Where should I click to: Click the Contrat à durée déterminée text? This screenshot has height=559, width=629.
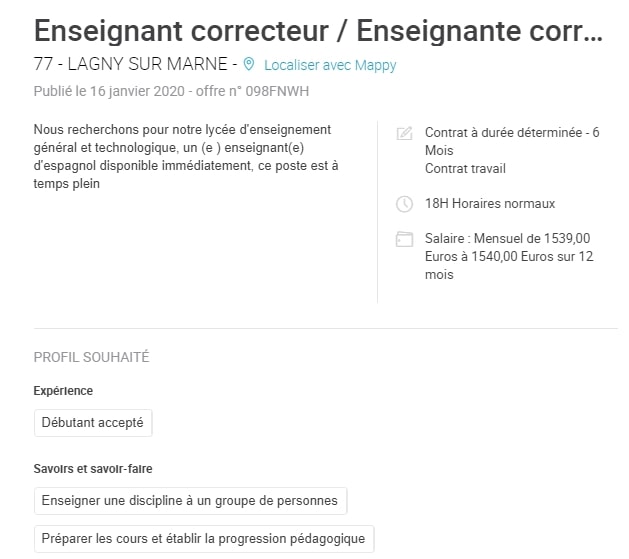point(512,132)
